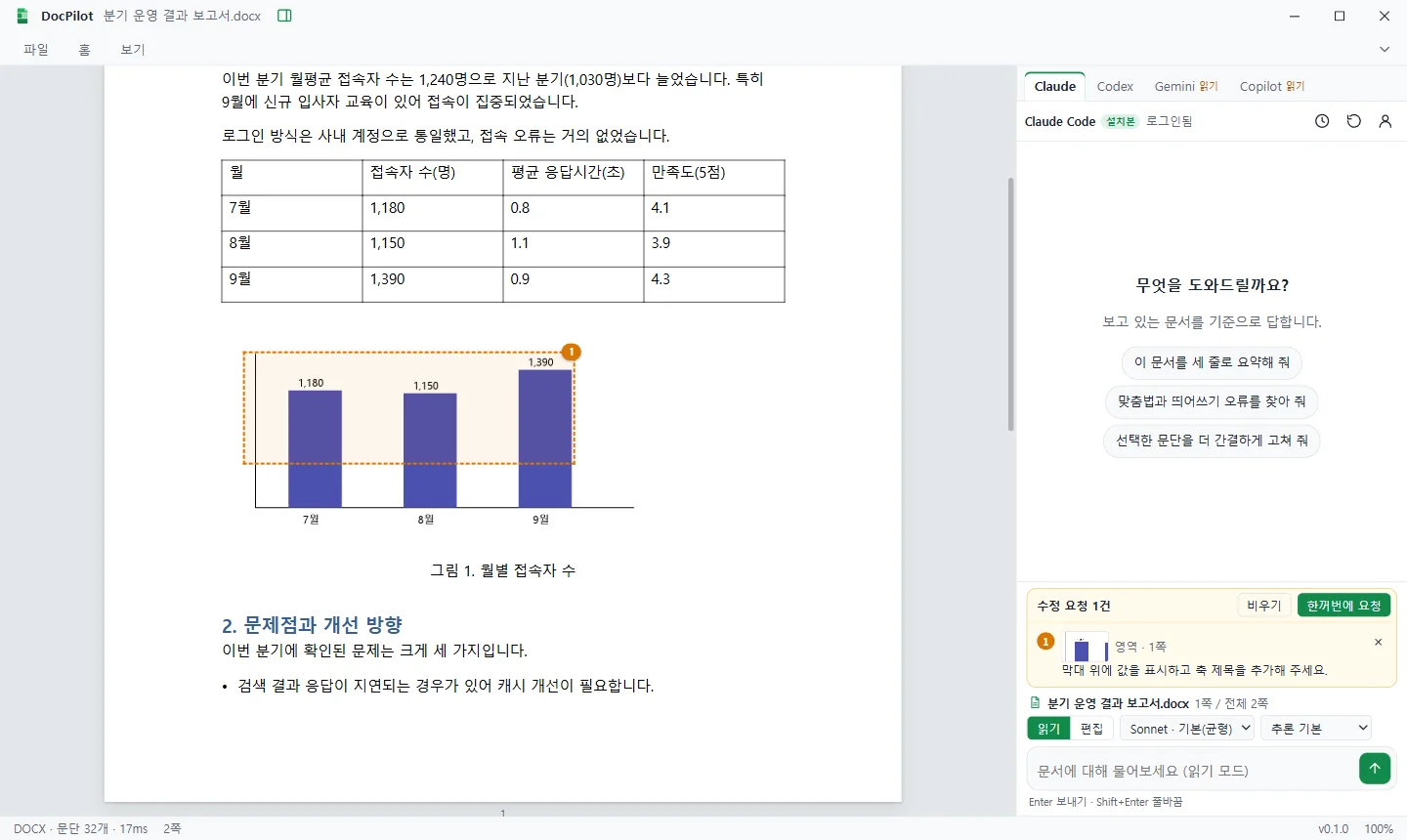Open the 파일 menu

(36, 50)
